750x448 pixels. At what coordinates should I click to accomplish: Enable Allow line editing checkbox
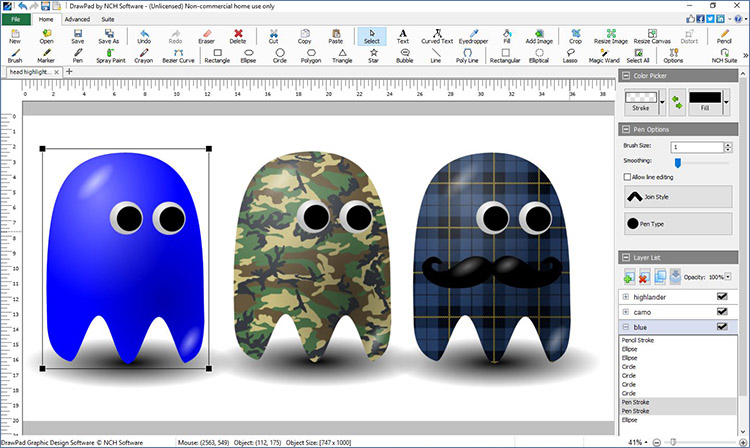[628, 176]
